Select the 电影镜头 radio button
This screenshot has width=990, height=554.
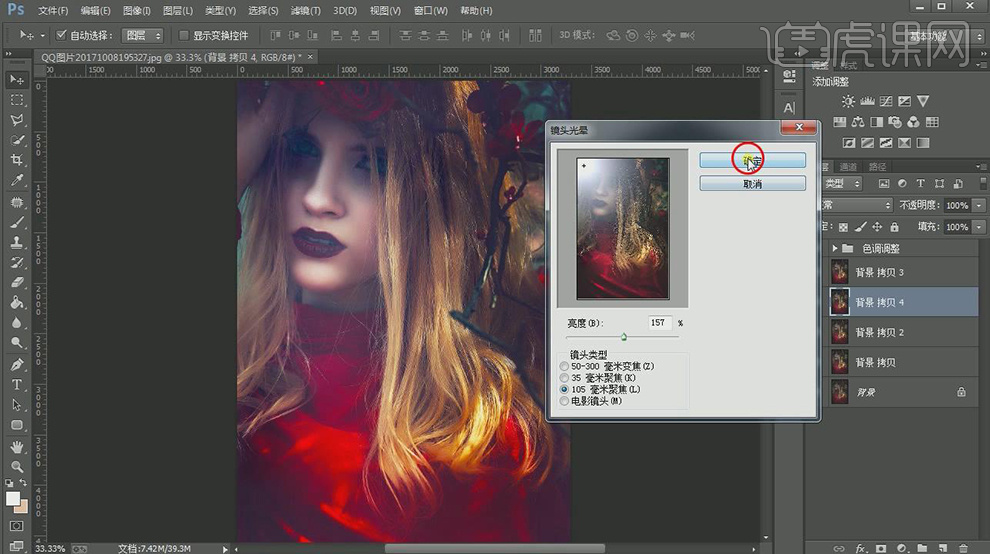pos(565,401)
